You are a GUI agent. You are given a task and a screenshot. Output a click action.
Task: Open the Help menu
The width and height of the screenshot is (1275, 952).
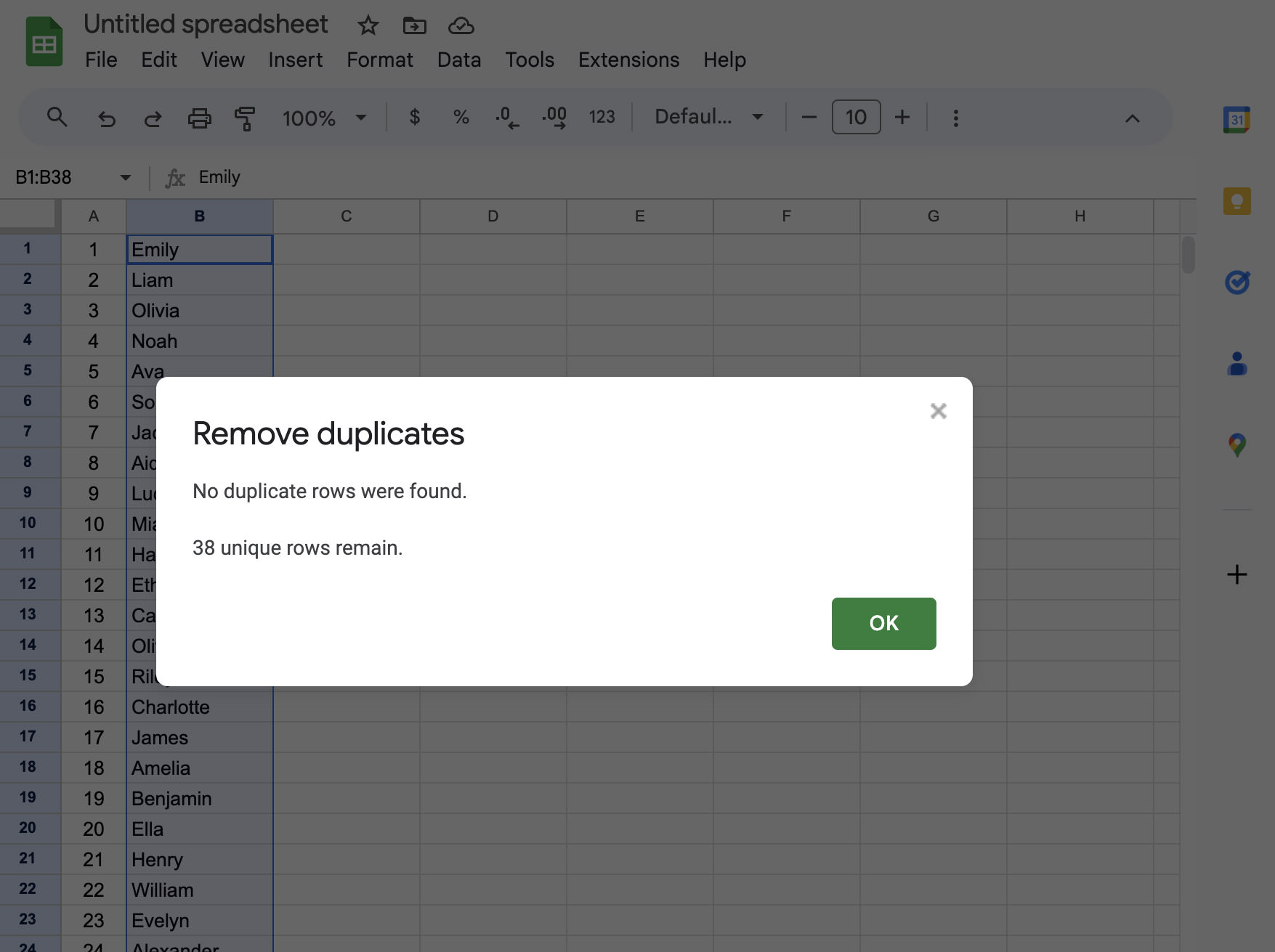coord(724,60)
